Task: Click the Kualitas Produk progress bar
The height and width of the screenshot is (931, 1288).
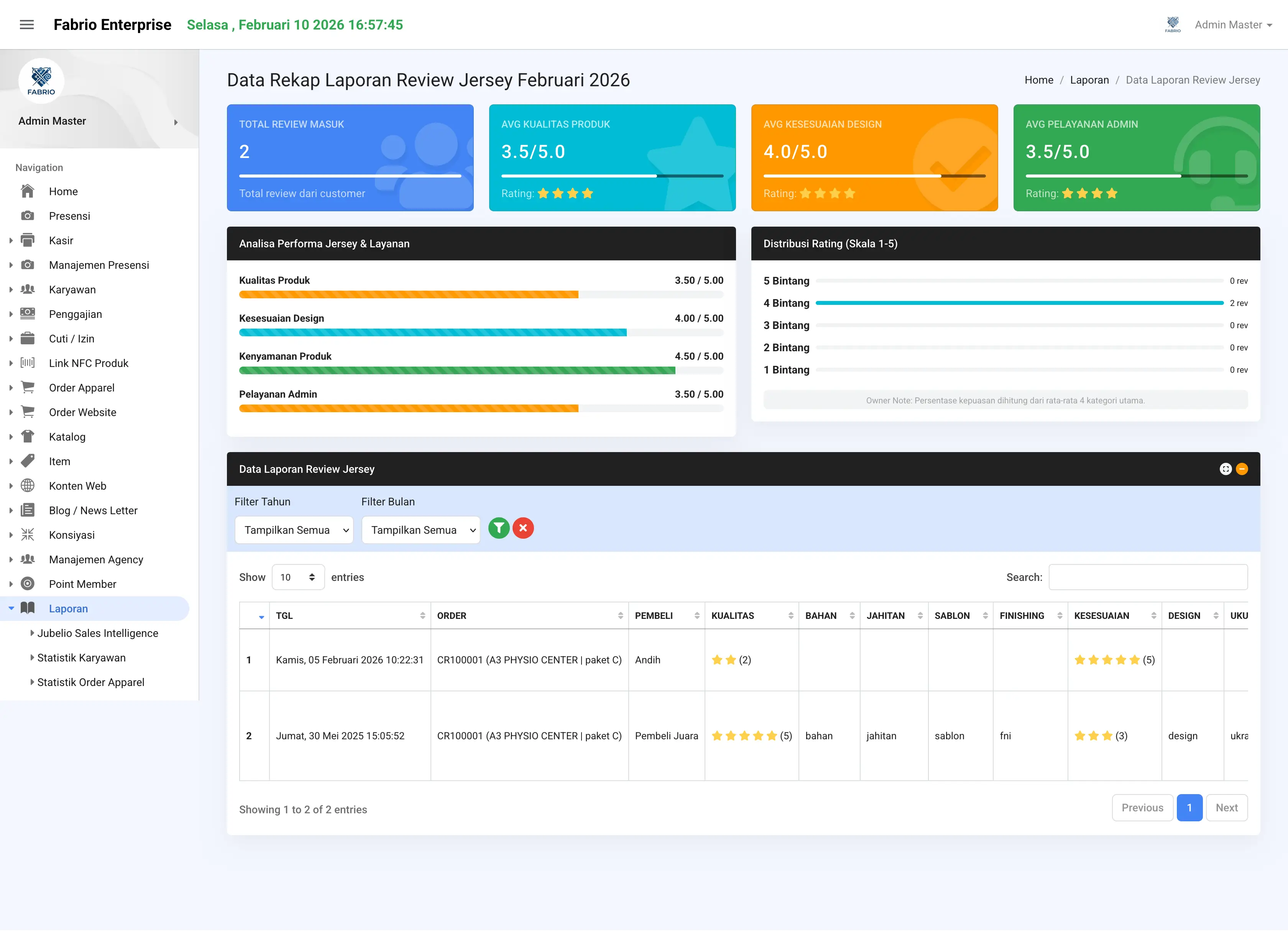Action: point(481,295)
